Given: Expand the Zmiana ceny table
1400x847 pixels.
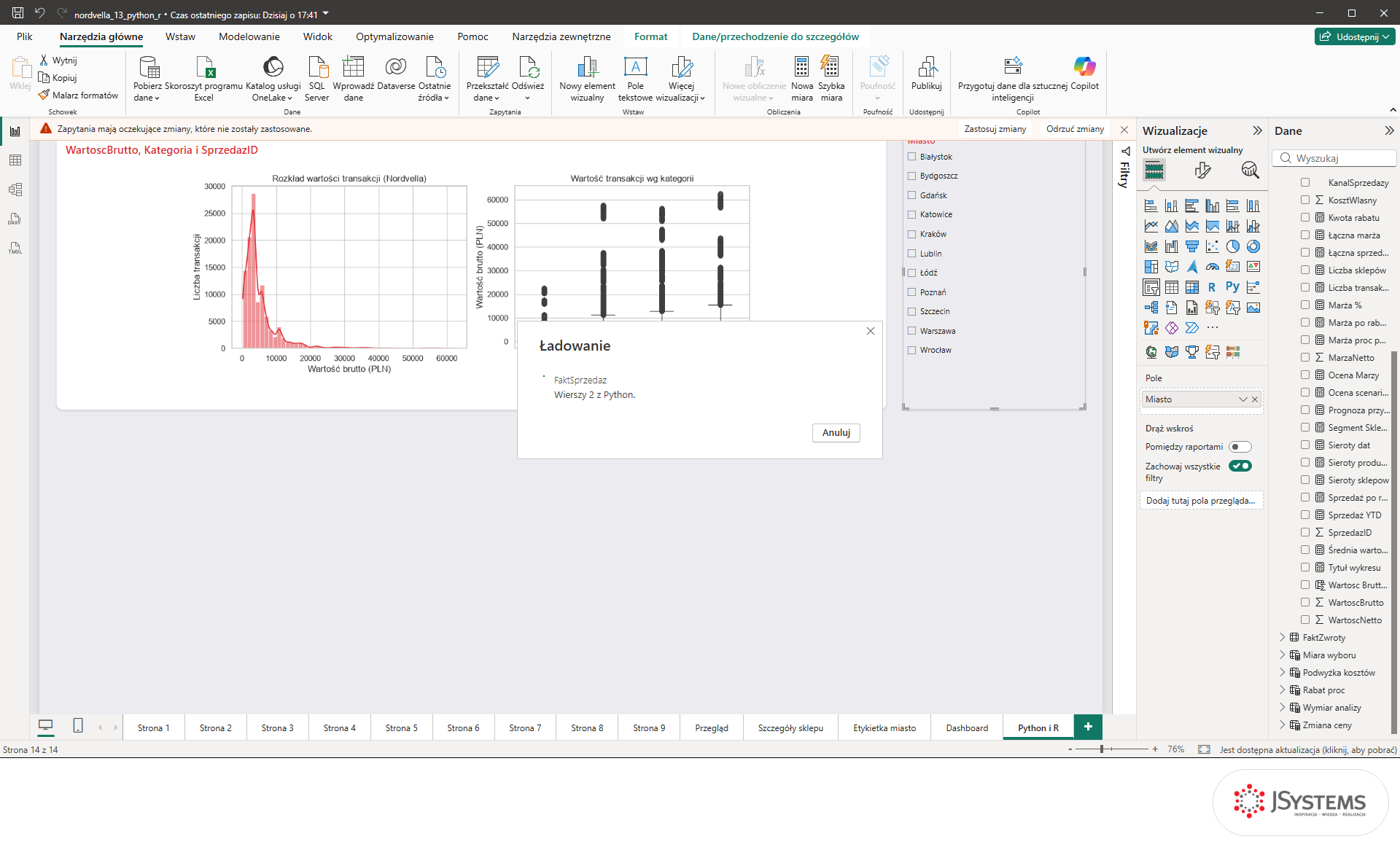Looking at the screenshot, I should pyautogui.click(x=1283, y=725).
